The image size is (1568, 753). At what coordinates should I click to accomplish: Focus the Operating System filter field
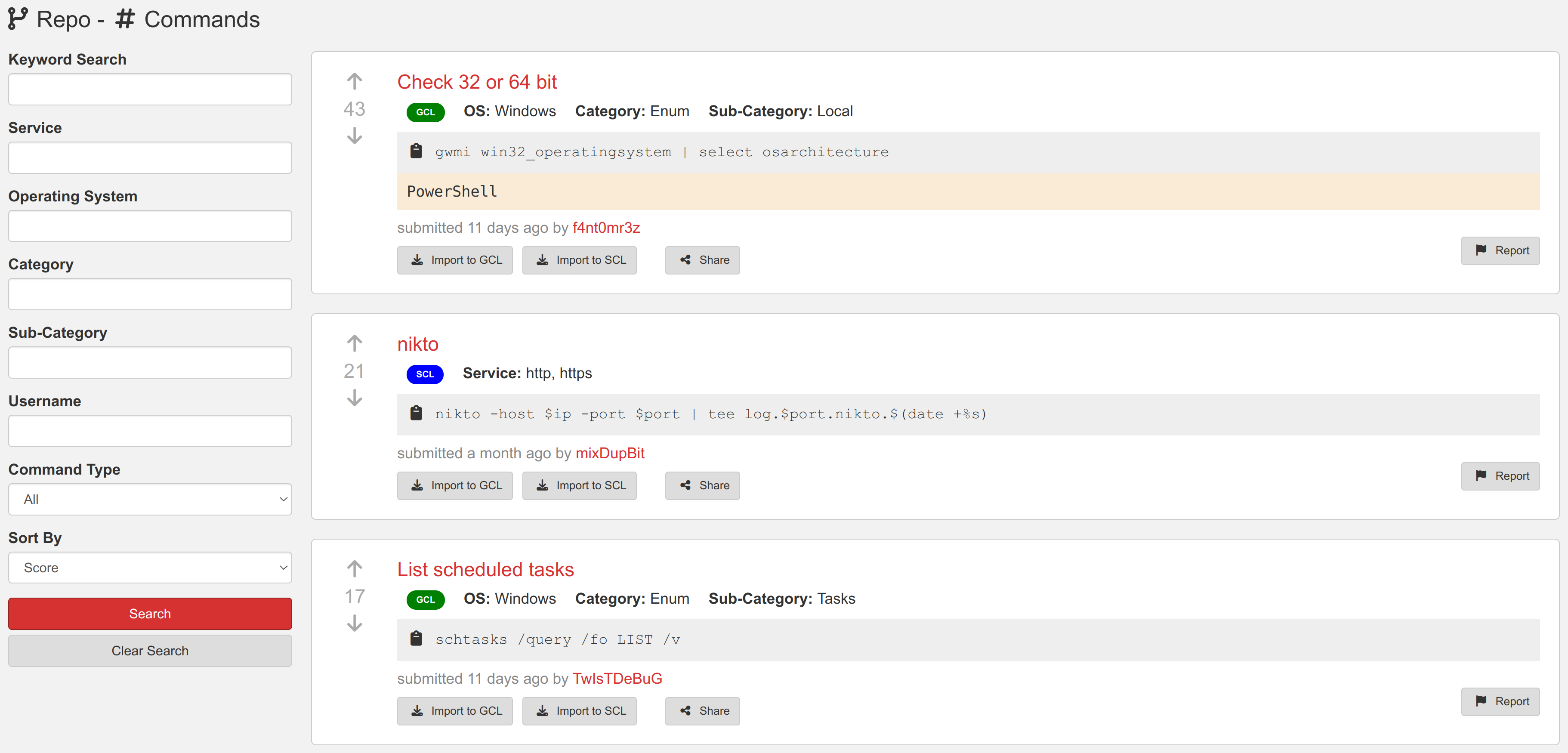pyautogui.click(x=150, y=226)
